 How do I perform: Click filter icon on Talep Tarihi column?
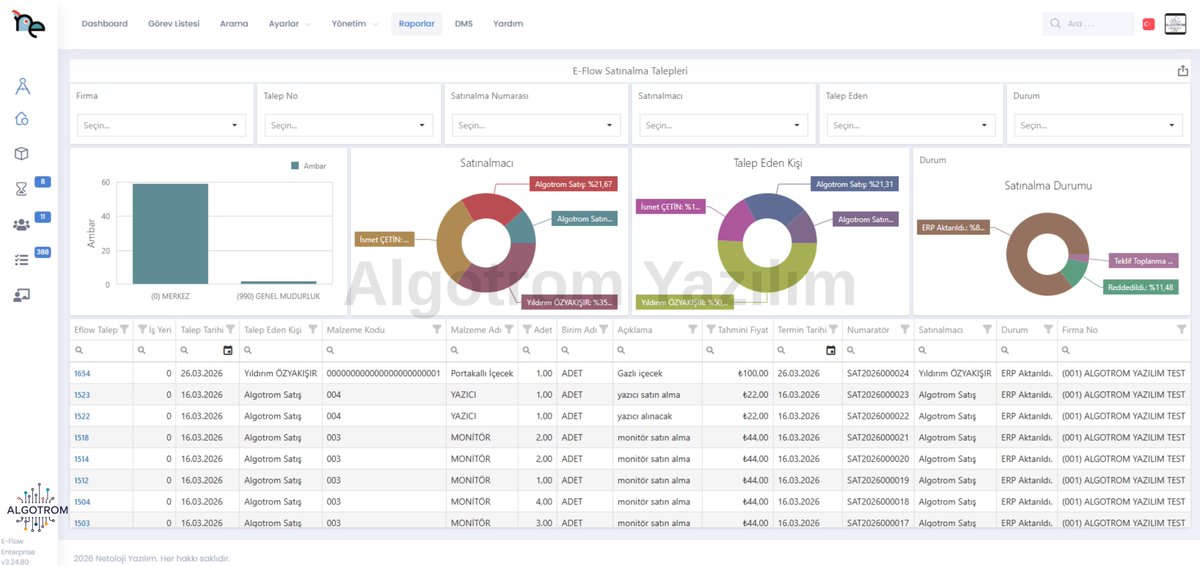[231, 329]
